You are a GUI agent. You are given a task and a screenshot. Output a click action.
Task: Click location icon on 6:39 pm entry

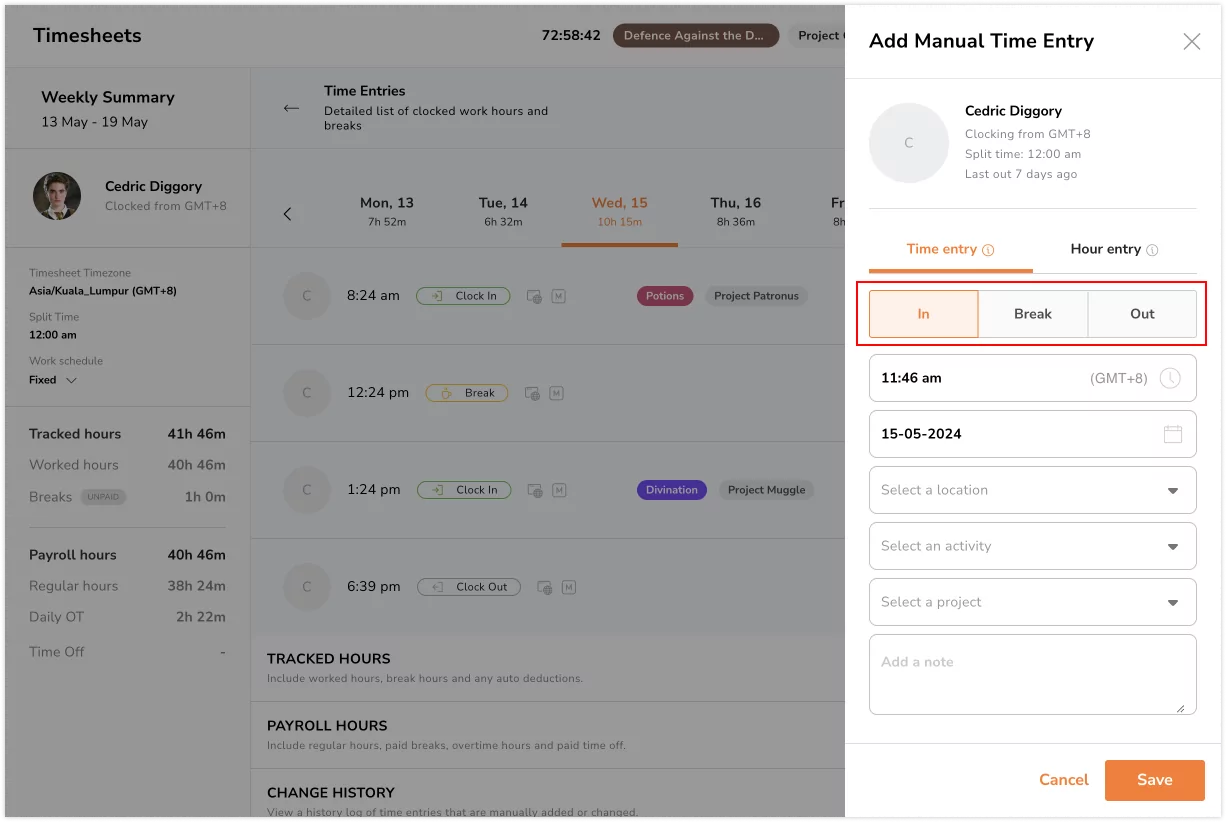pos(545,587)
